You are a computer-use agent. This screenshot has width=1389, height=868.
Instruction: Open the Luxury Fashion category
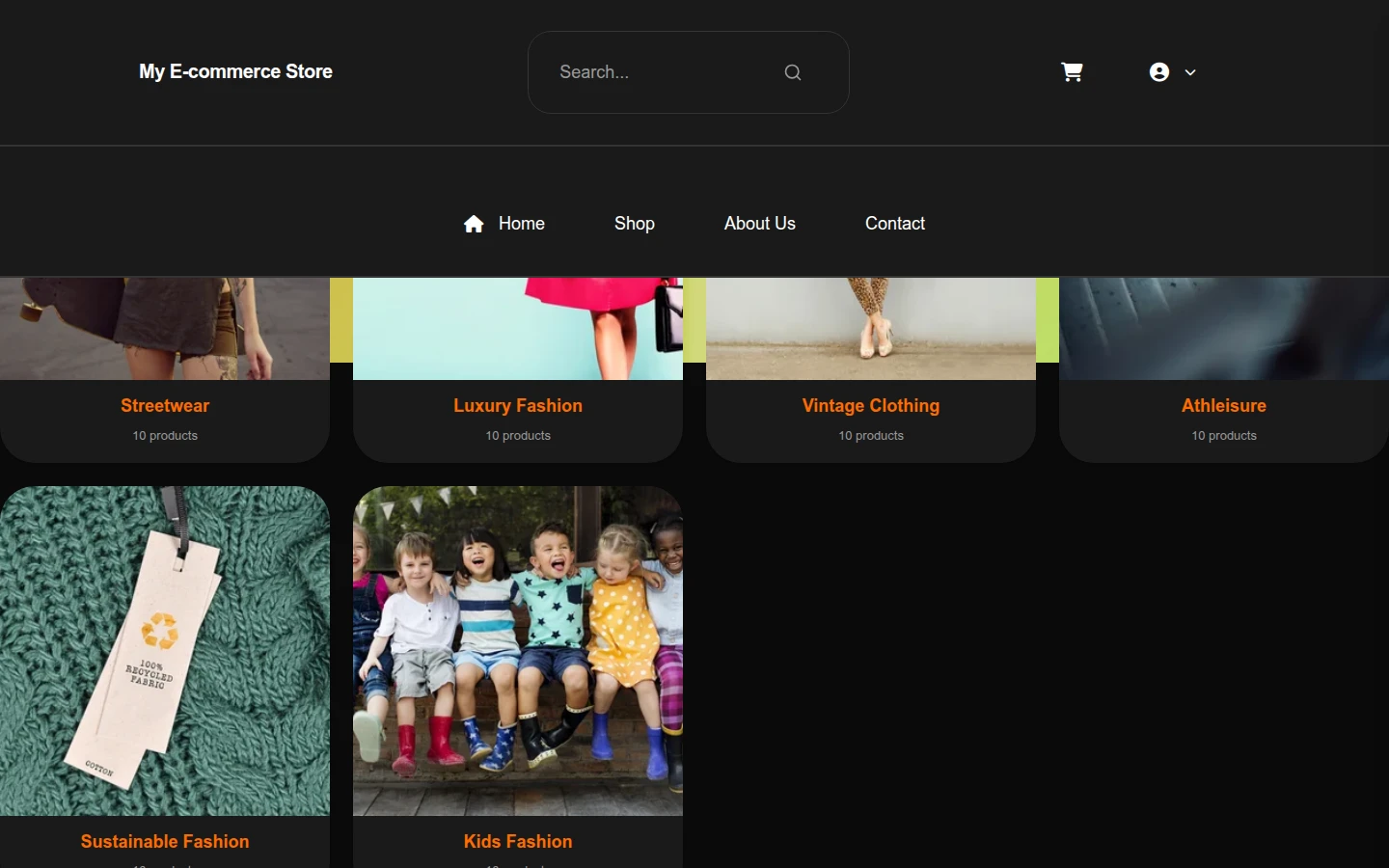click(x=518, y=406)
